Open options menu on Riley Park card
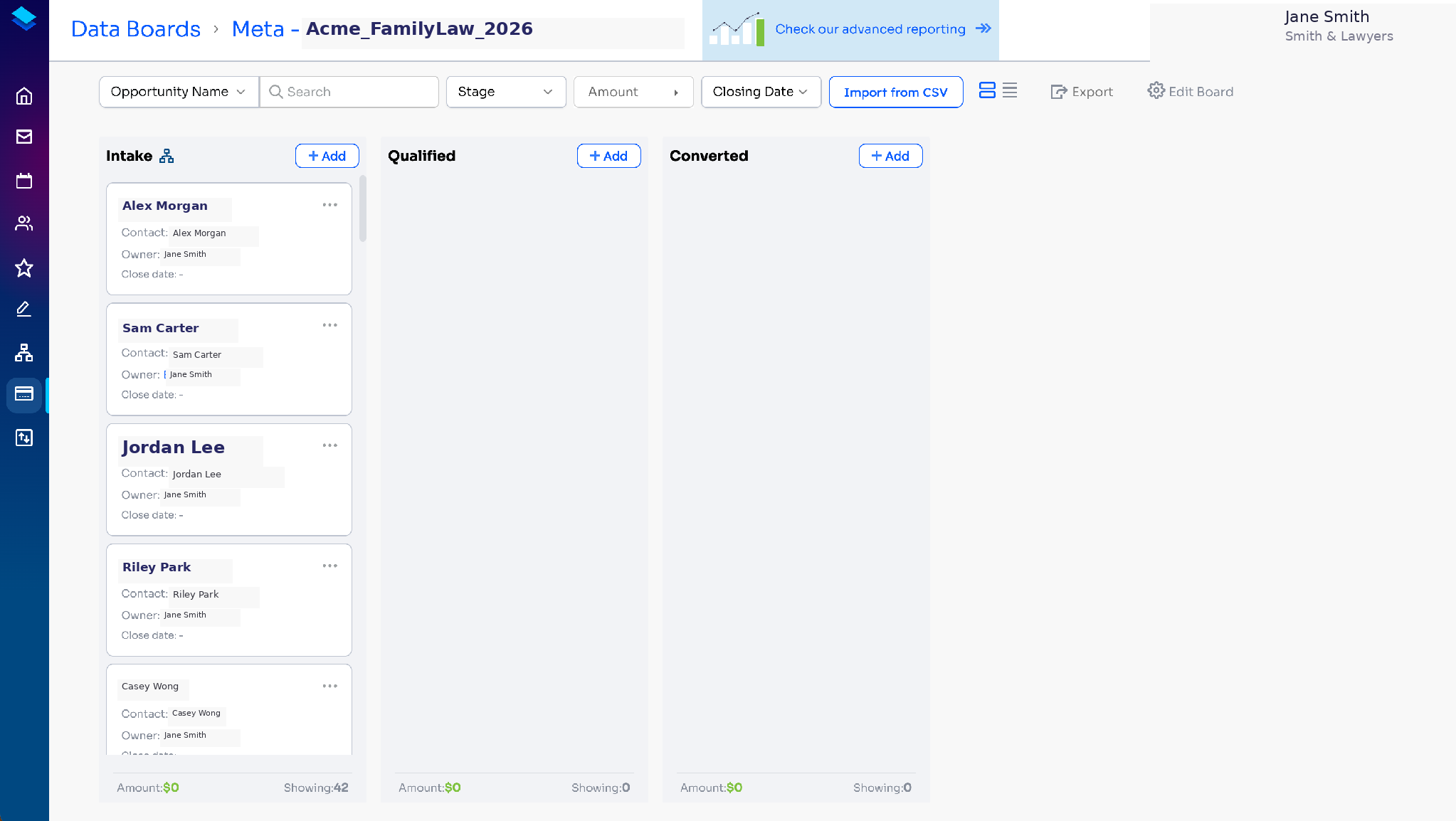This screenshot has height=821, width=1456. coord(329,566)
